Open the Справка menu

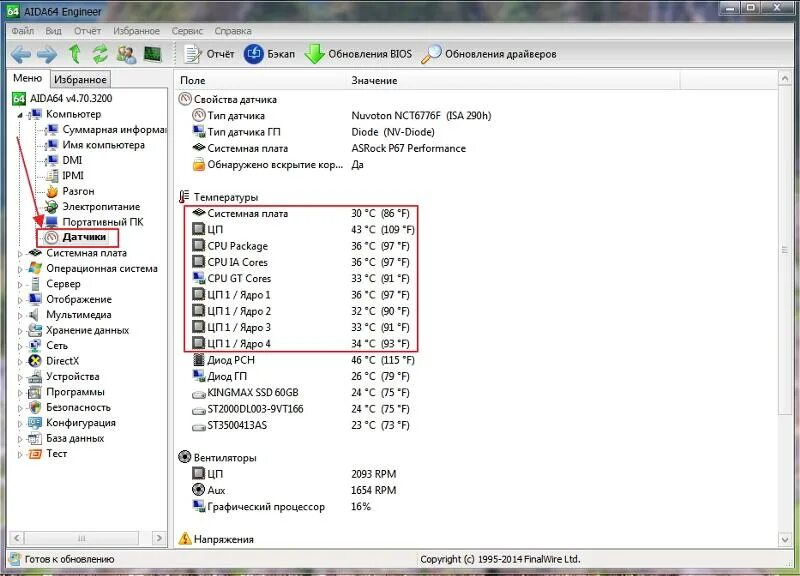point(233,31)
